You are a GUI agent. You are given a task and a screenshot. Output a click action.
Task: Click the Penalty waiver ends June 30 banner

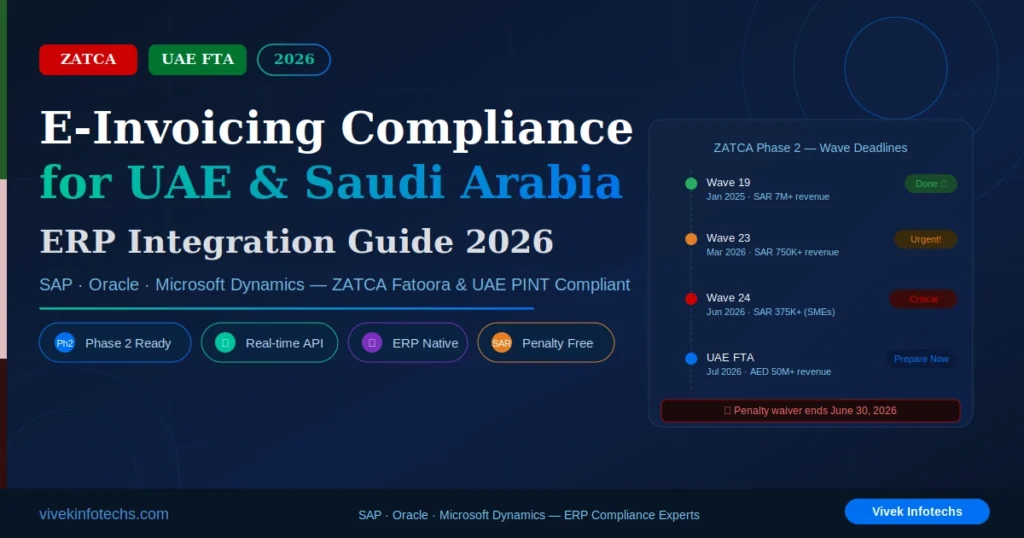[810, 411]
